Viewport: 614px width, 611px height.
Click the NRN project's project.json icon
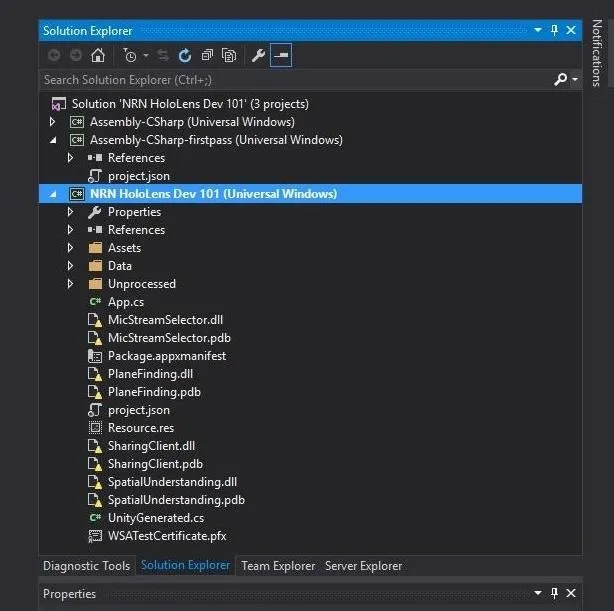(95, 410)
